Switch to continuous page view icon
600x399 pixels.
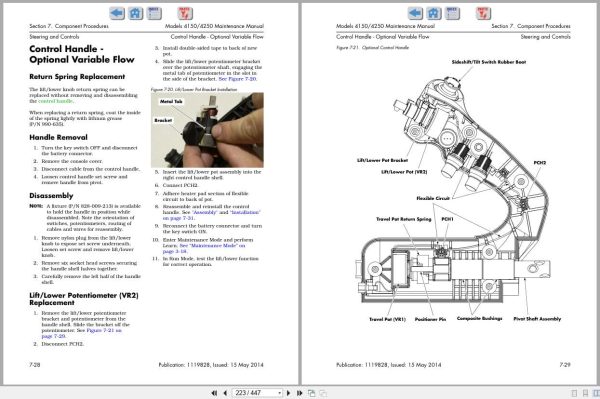pos(585,393)
